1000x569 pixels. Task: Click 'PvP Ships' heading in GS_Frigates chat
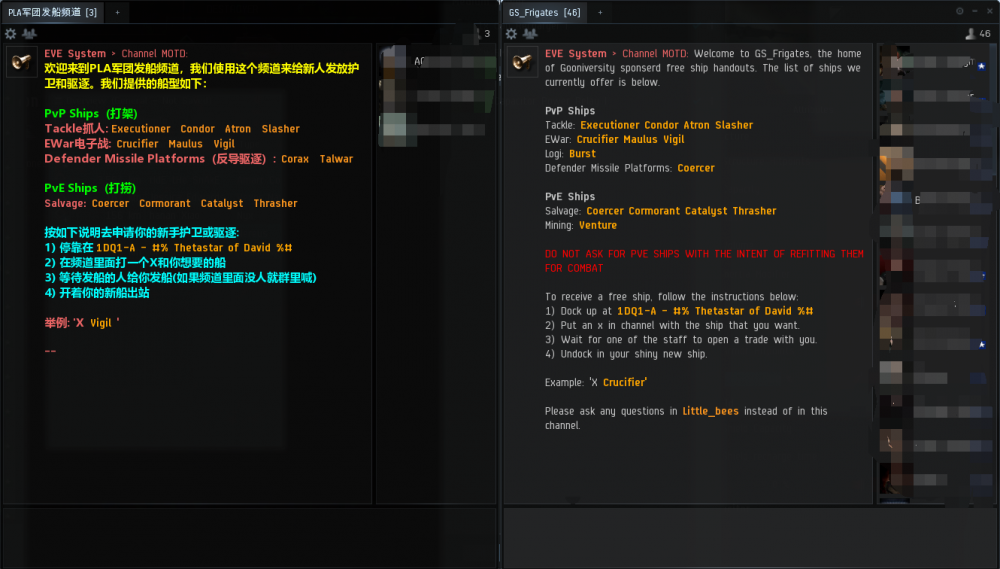(x=570, y=111)
